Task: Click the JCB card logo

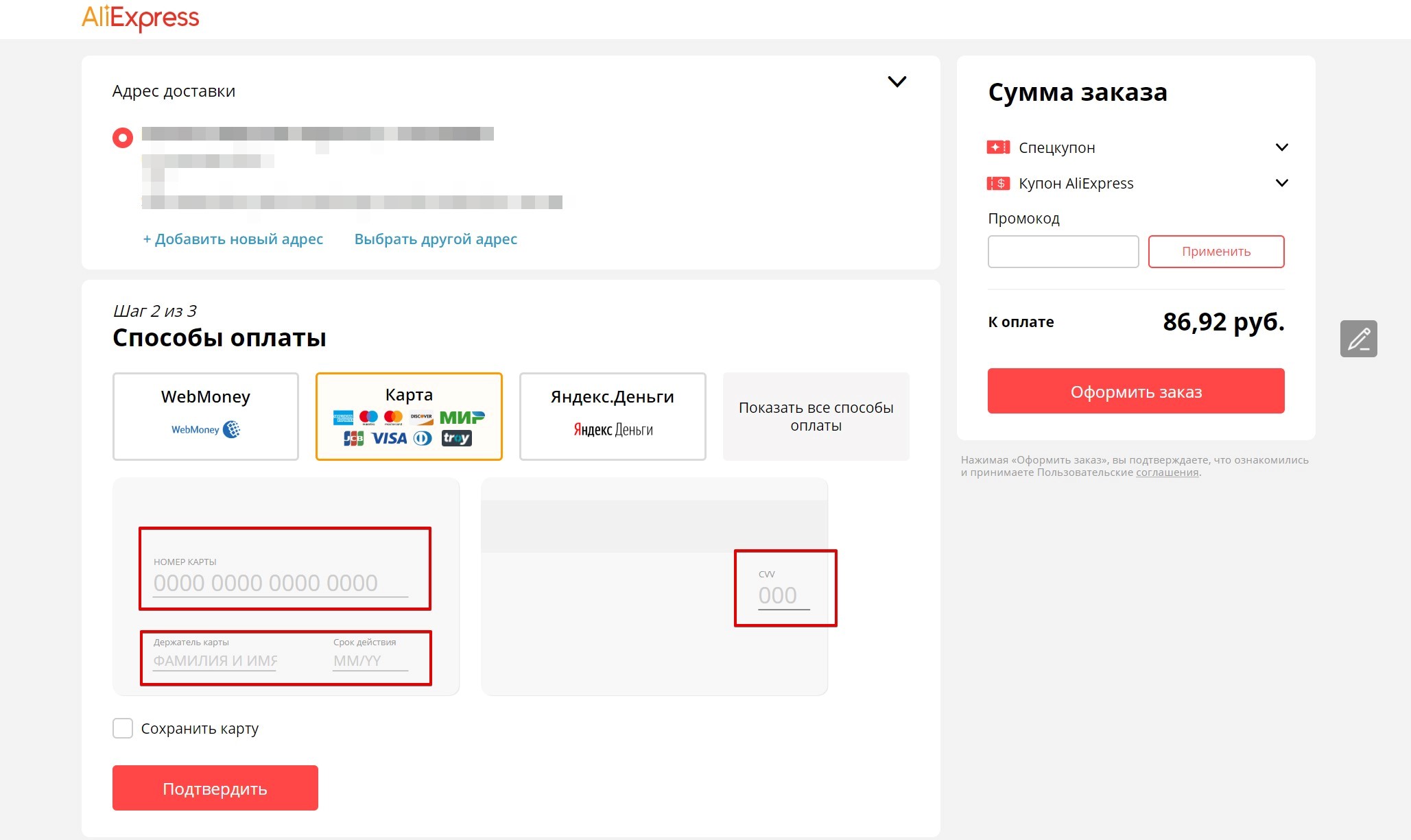Action: 353,438
